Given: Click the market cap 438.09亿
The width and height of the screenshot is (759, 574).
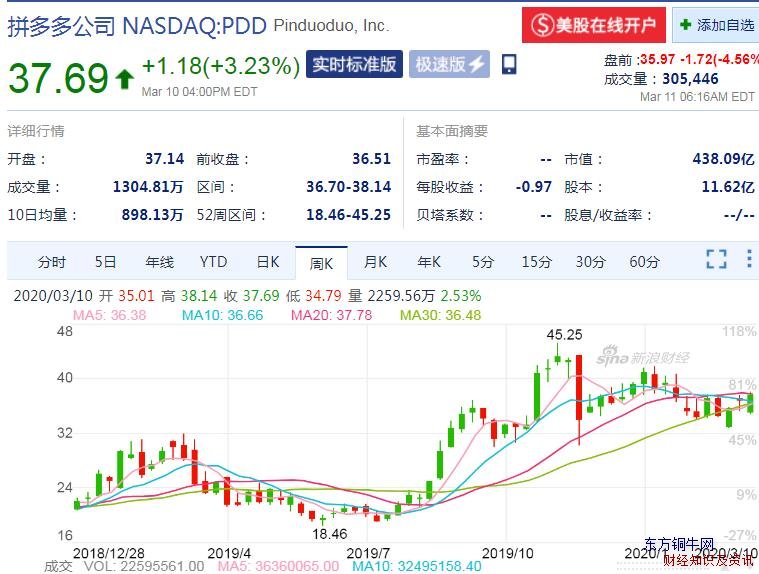Looking at the screenshot, I should [x=724, y=159].
